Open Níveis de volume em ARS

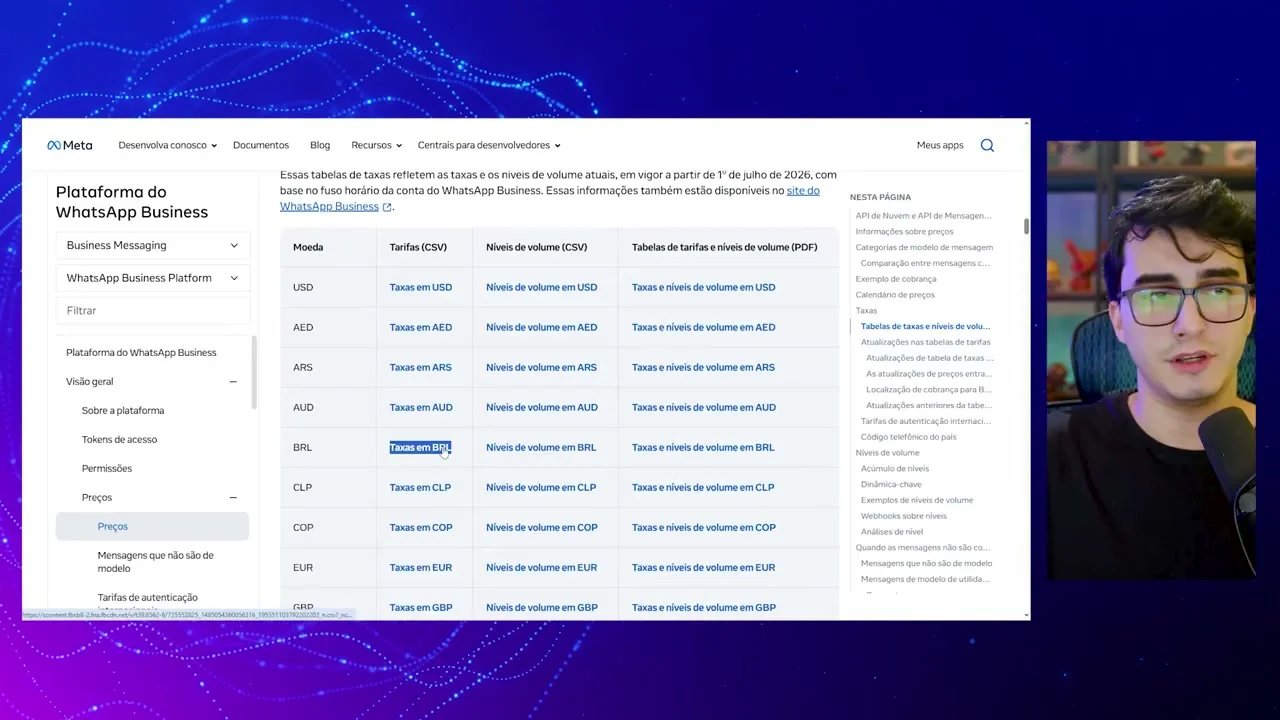541,367
